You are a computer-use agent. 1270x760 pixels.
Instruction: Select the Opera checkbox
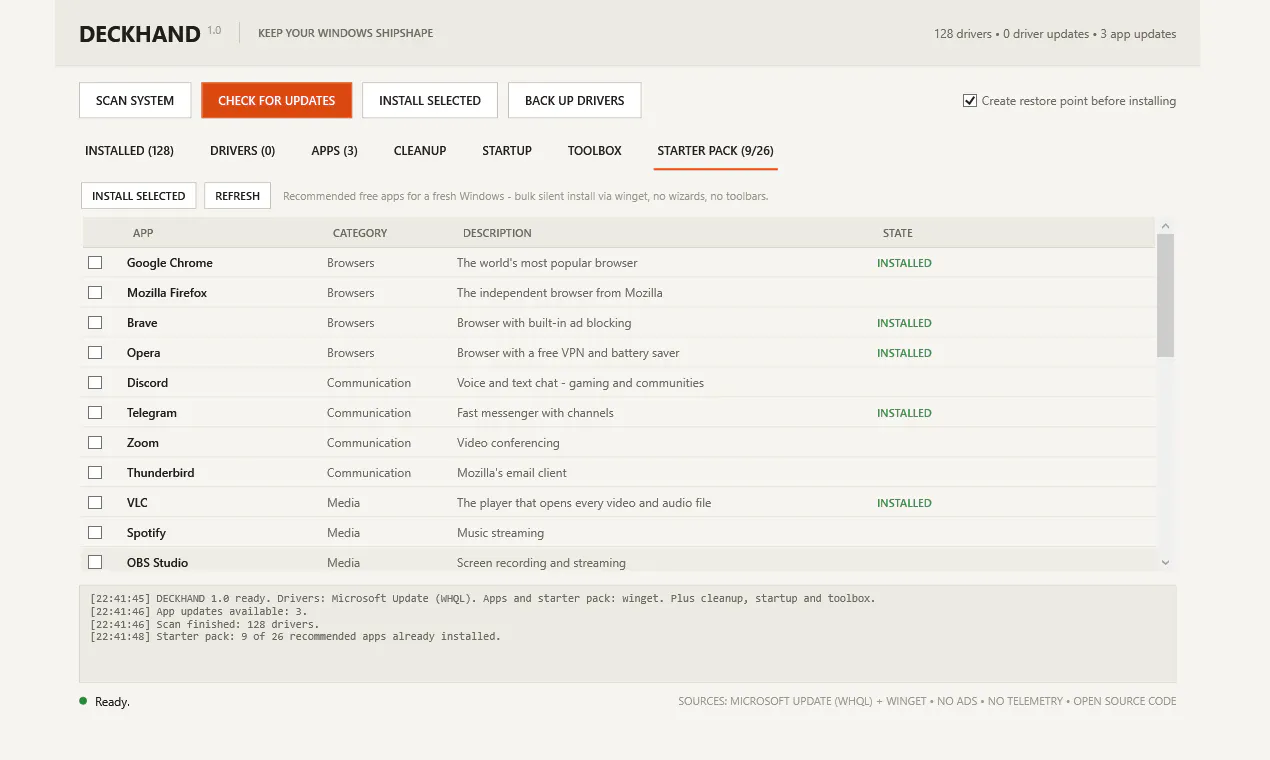coord(95,353)
